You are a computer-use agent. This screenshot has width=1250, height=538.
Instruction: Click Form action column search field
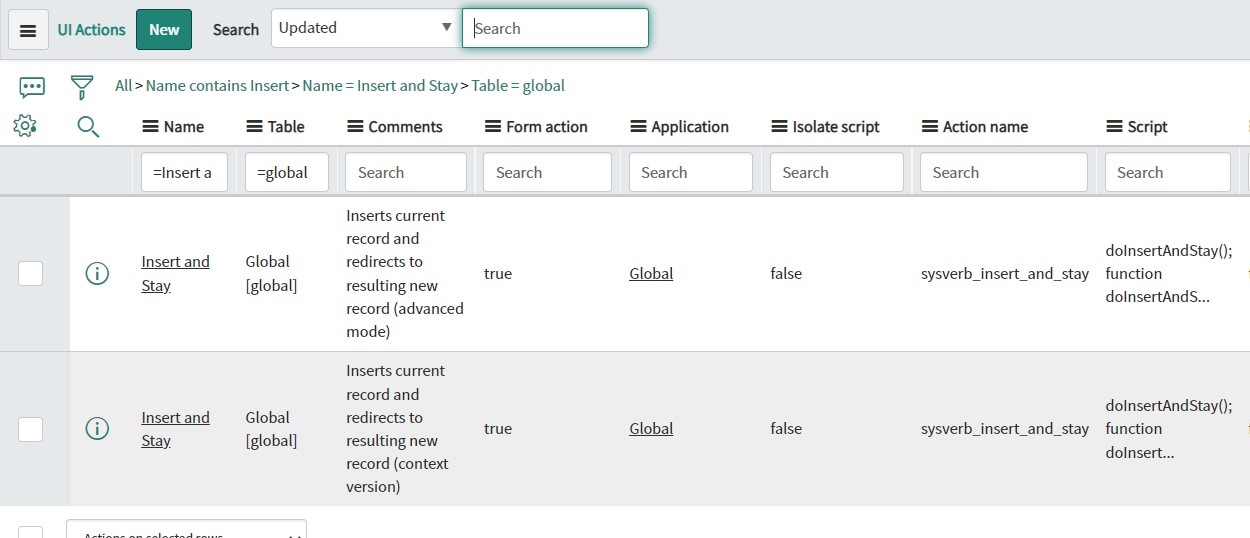click(547, 172)
